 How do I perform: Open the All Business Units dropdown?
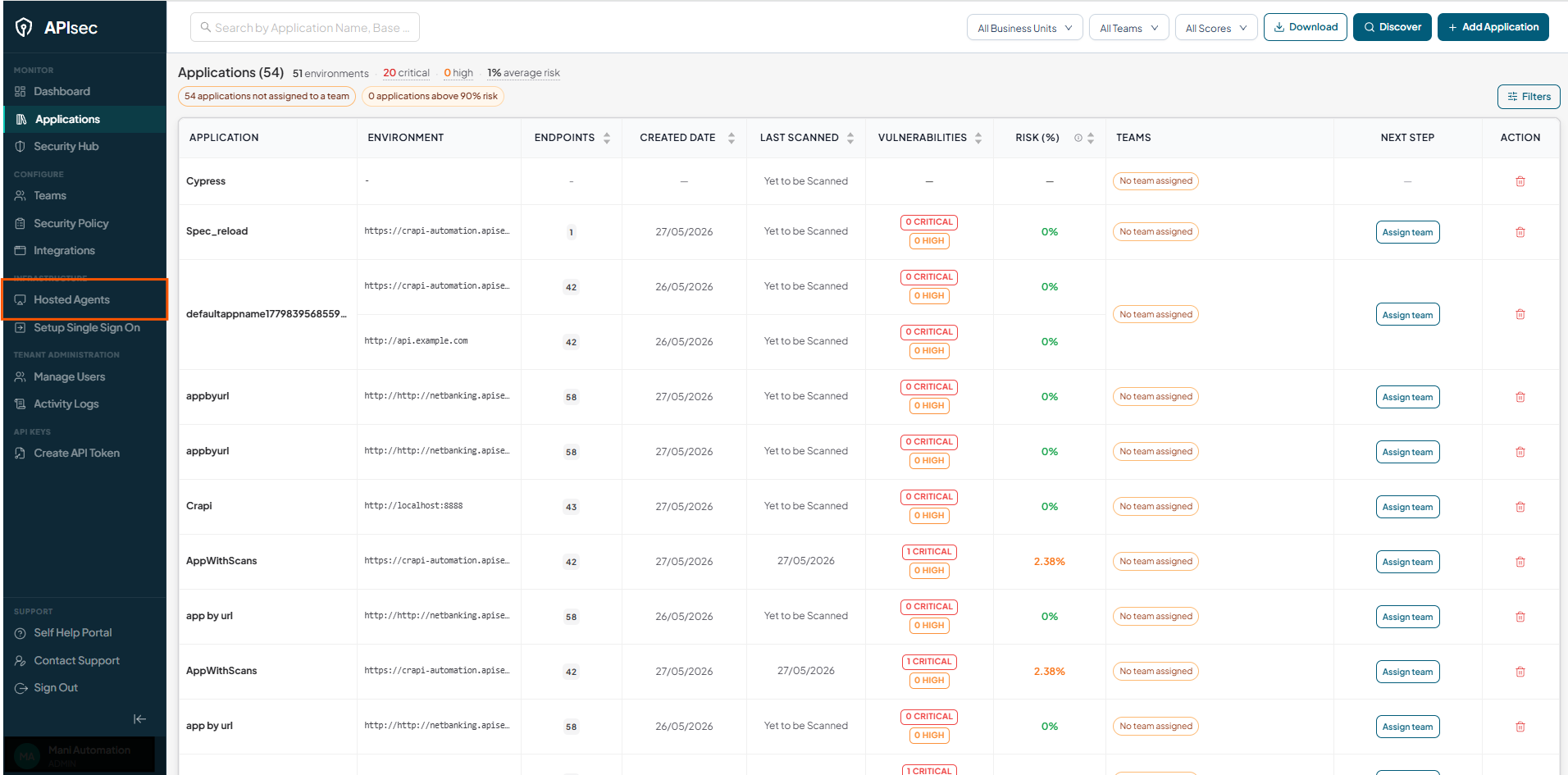(1025, 28)
